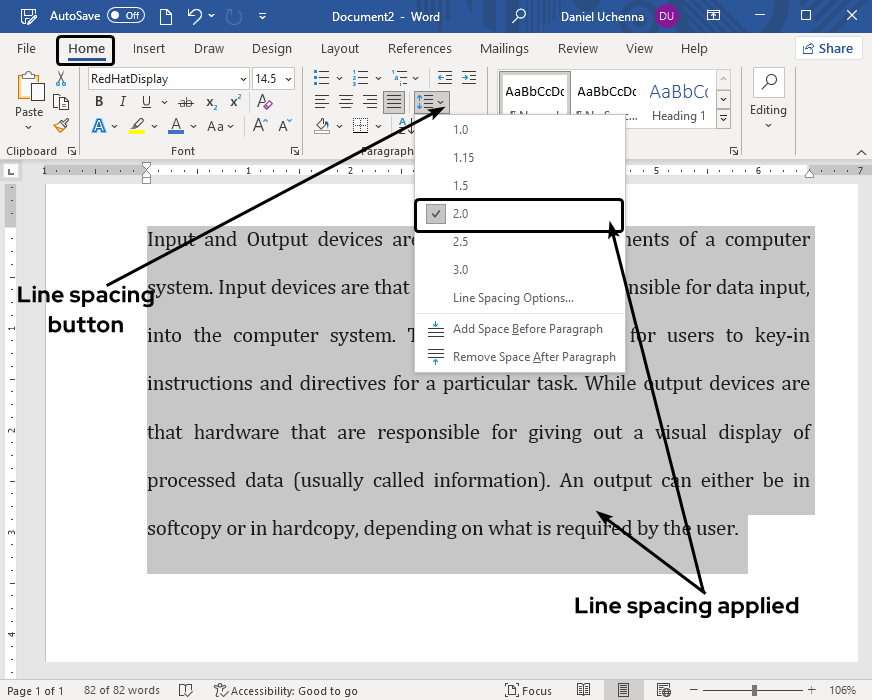Toggle justify alignment on the paragraph
This screenshot has width=872, height=700.
(x=393, y=101)
